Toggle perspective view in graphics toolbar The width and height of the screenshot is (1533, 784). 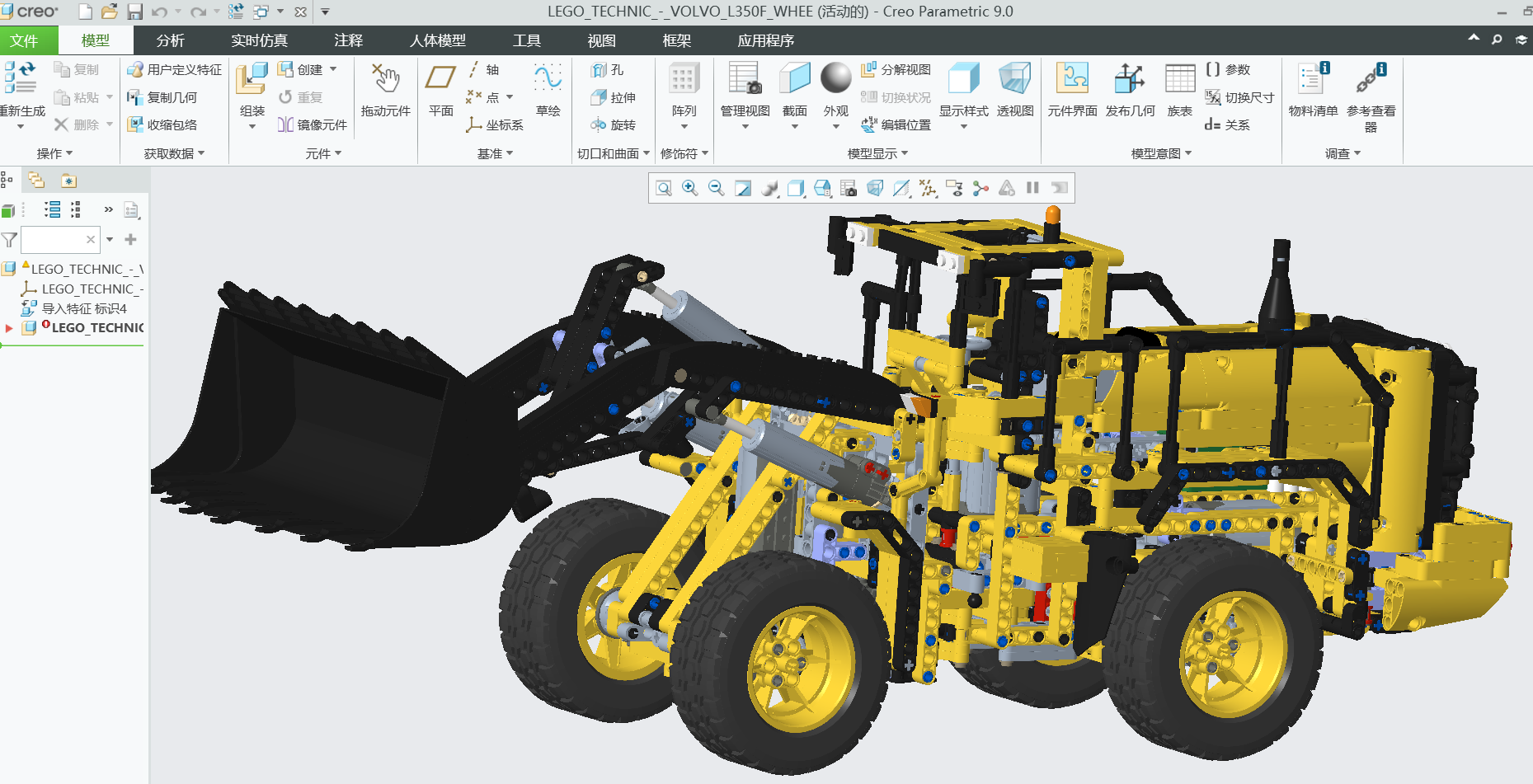pyautogui.click(x=875, y=189)
